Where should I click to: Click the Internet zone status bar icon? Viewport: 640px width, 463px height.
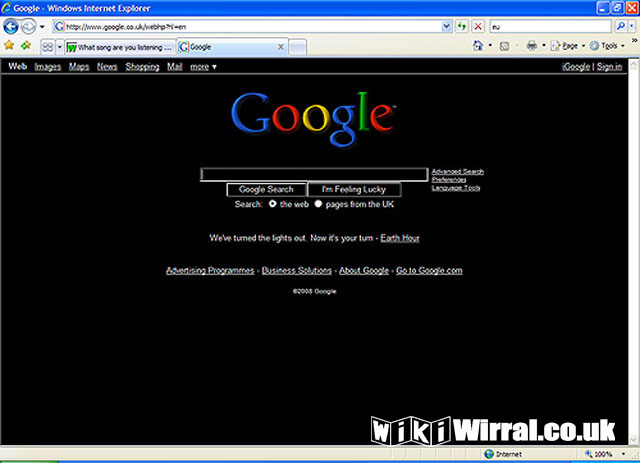[489, 454]
